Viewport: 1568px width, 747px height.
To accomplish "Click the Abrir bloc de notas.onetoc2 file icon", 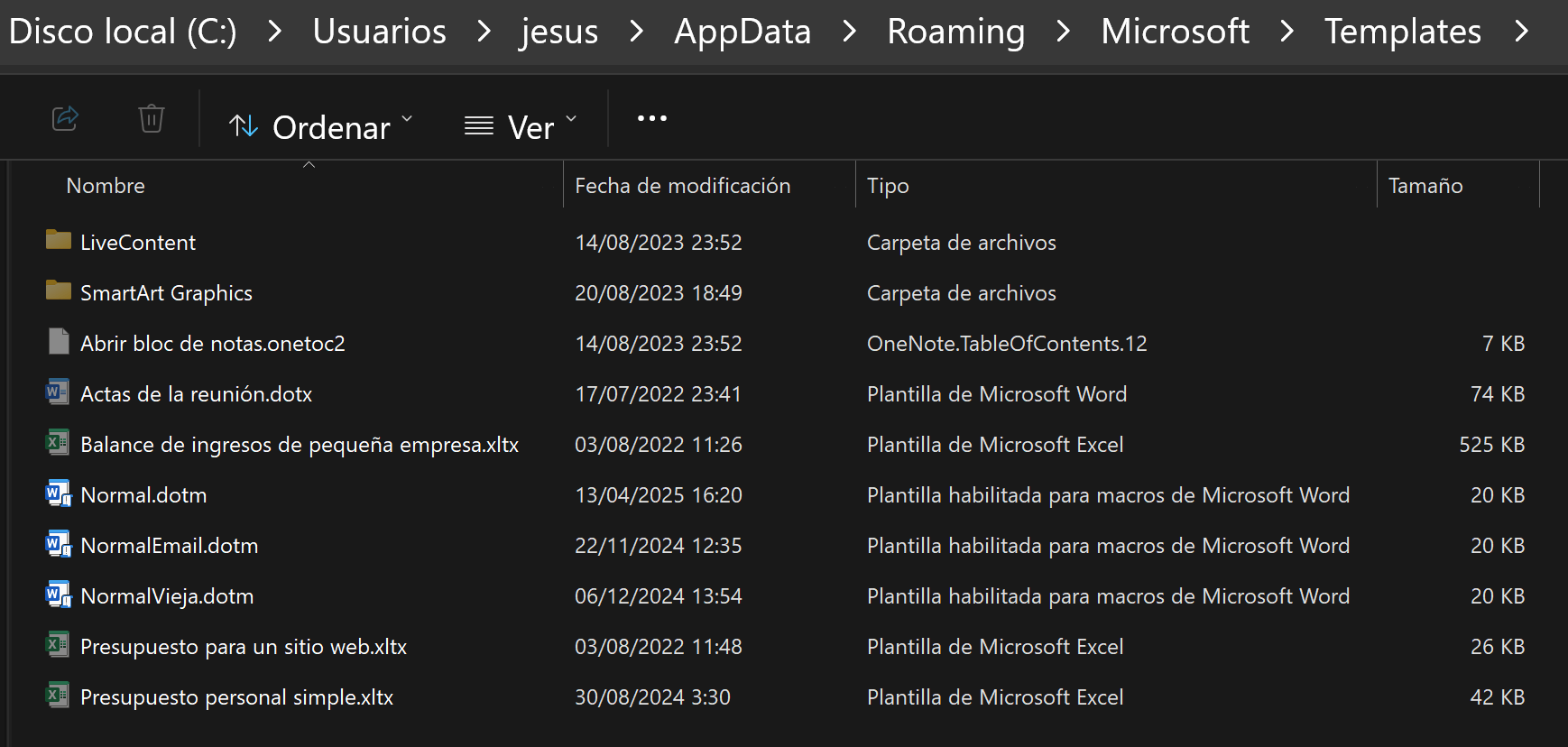I will (x=59, y=342).
